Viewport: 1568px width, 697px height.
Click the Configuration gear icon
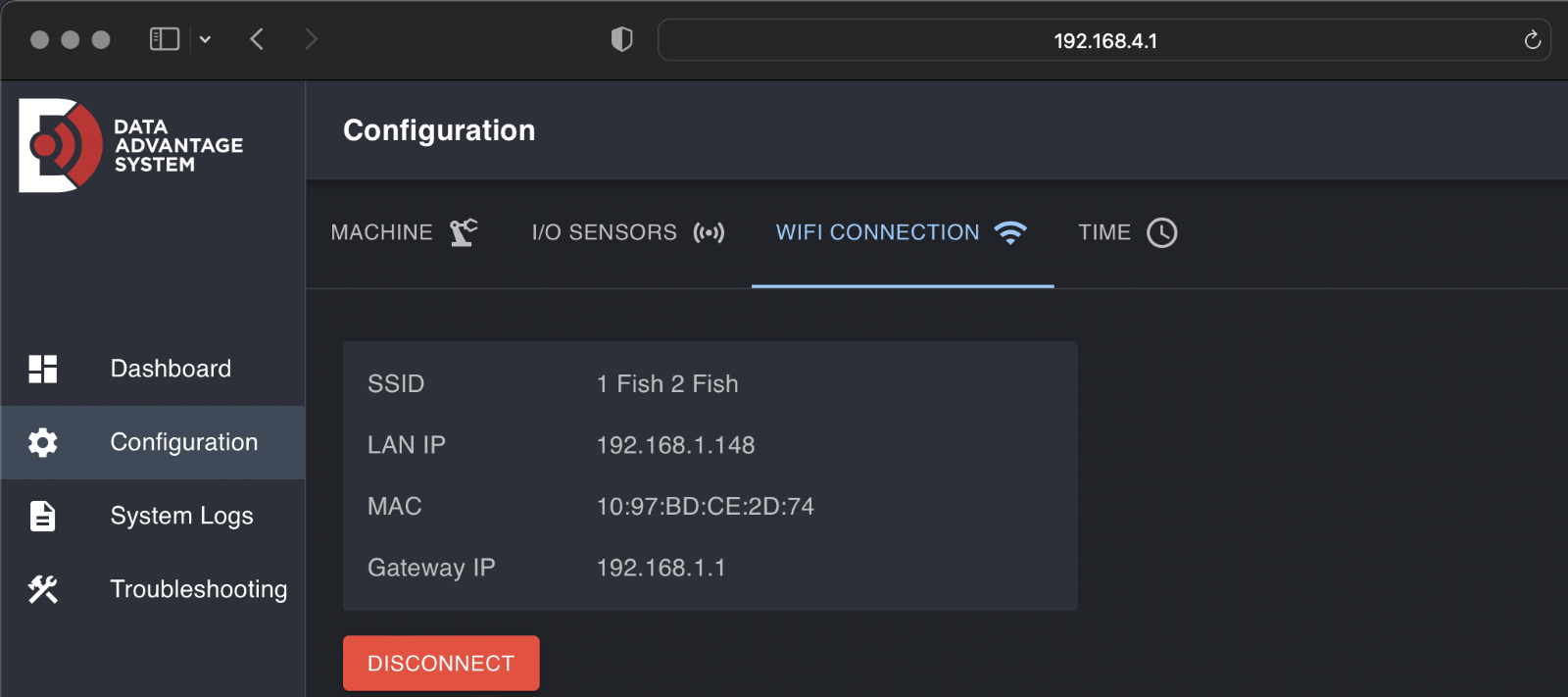(x=43, y=442)
